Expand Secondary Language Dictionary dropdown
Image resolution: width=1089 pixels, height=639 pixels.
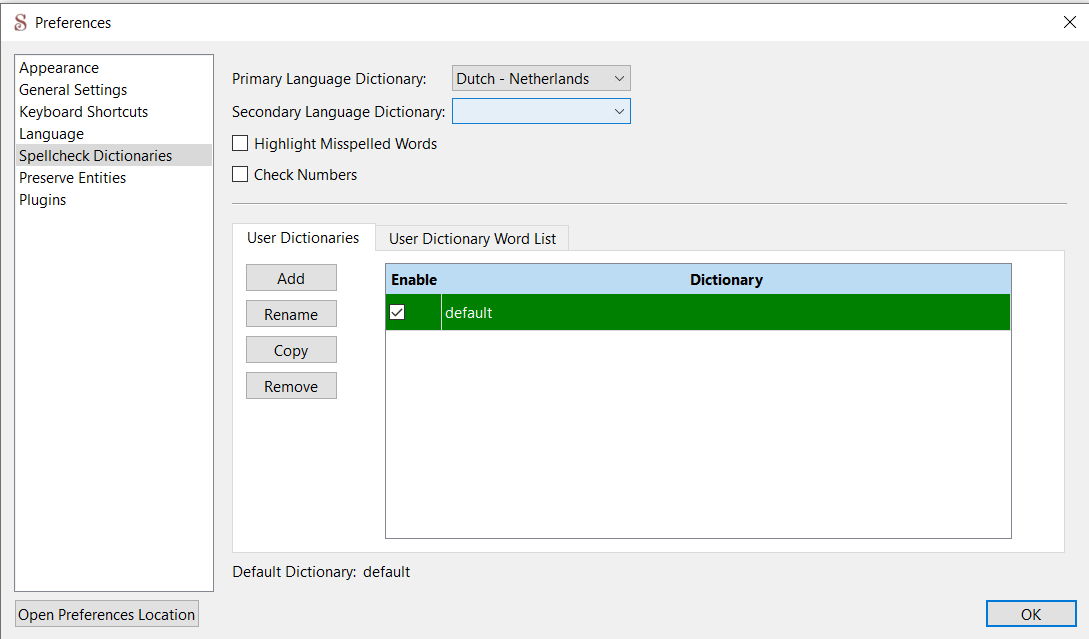pos(541,111)
